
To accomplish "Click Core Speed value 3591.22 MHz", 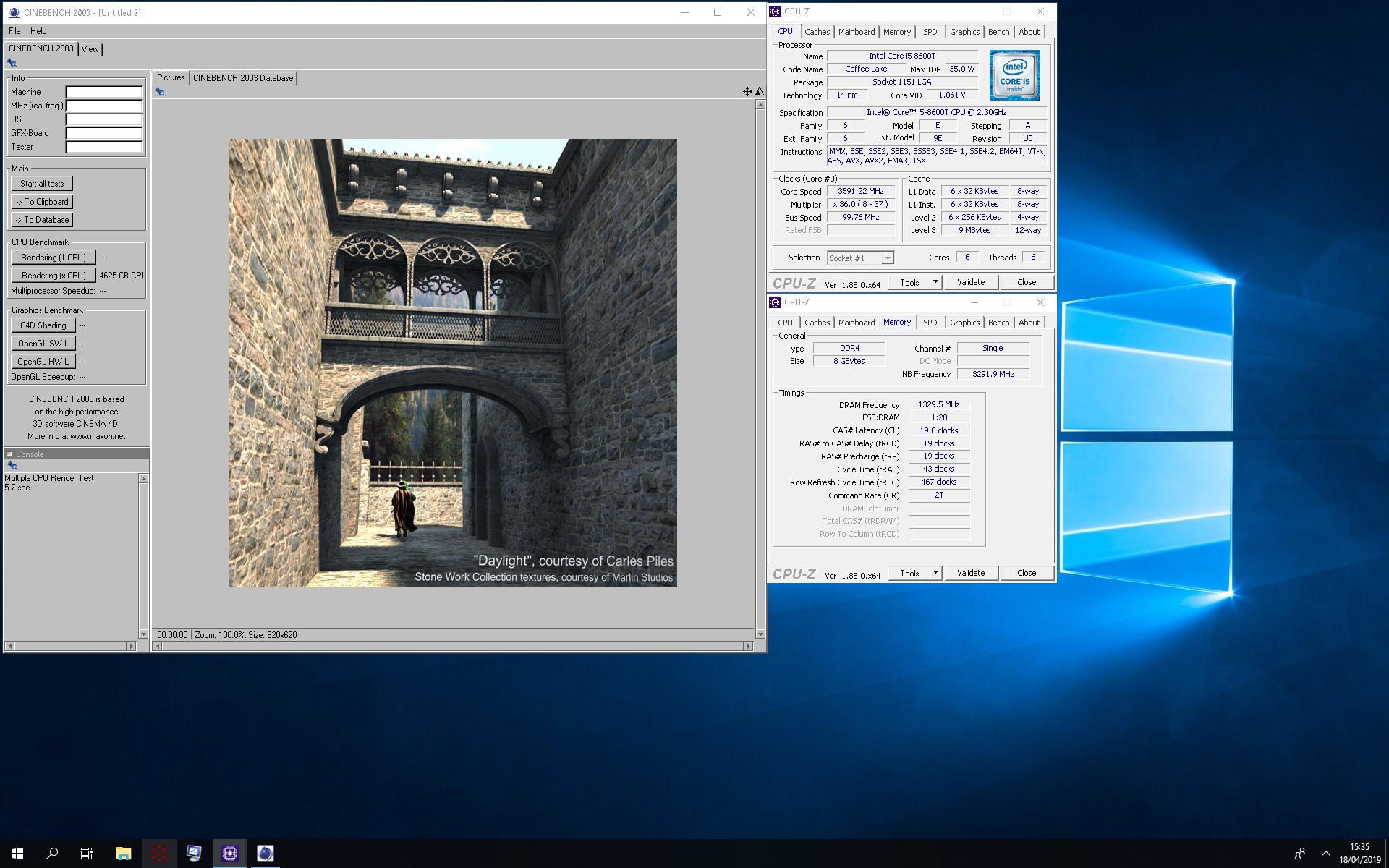I will [x=861, y=192].
